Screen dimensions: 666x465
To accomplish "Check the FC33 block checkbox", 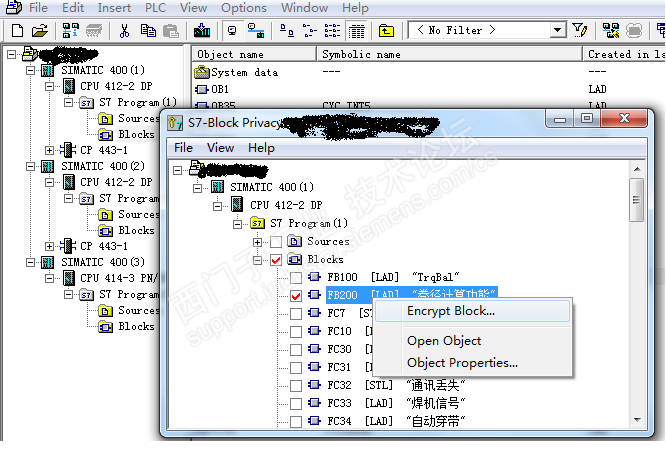I will 296,403.
